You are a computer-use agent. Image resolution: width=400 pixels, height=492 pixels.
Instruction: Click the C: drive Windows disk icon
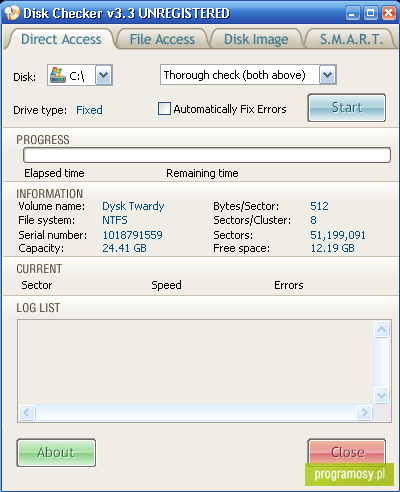point(58,75)
